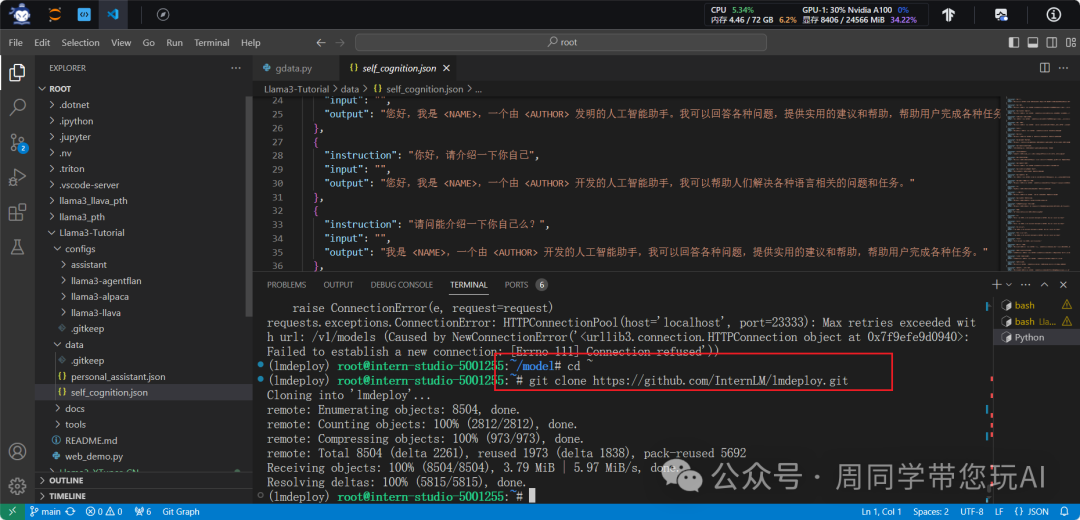Go back with the left arrow
This screenshot has width=1080, height=520.
(x=321, y=43)
